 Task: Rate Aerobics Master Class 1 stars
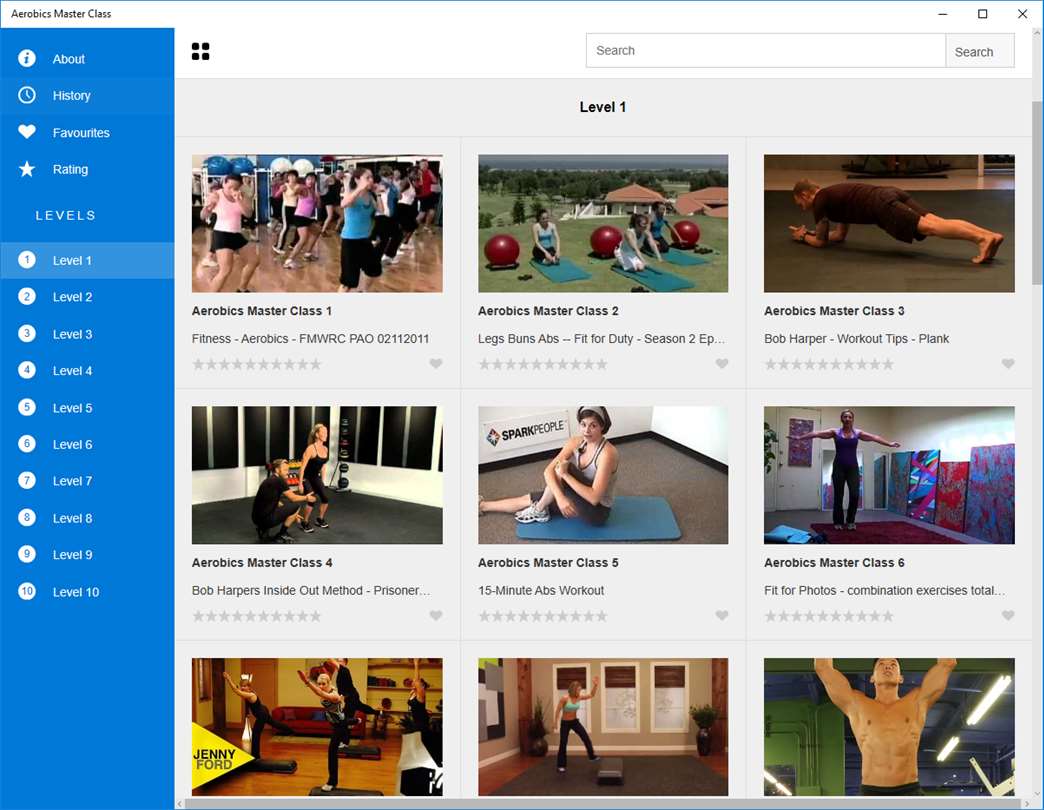click(x=257, y=364)
